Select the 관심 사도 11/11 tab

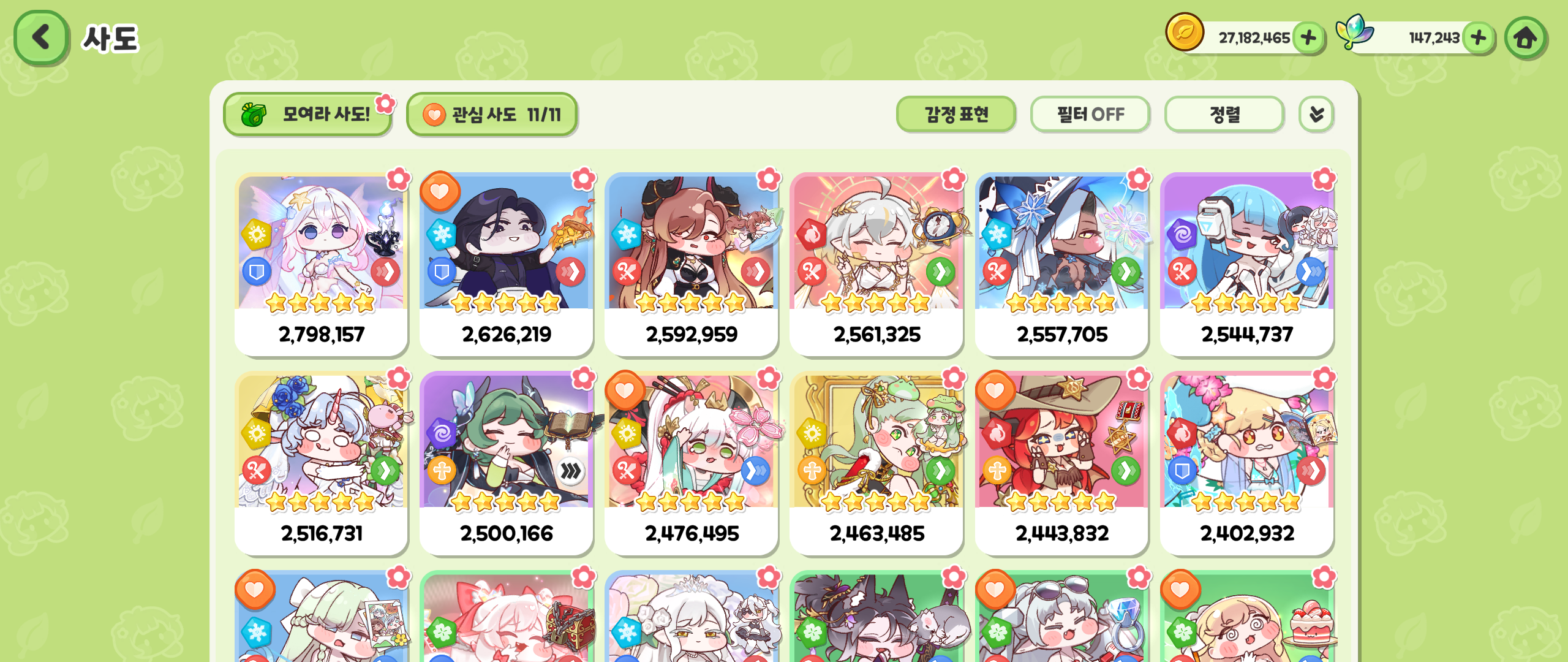click(x=492, y=115)
